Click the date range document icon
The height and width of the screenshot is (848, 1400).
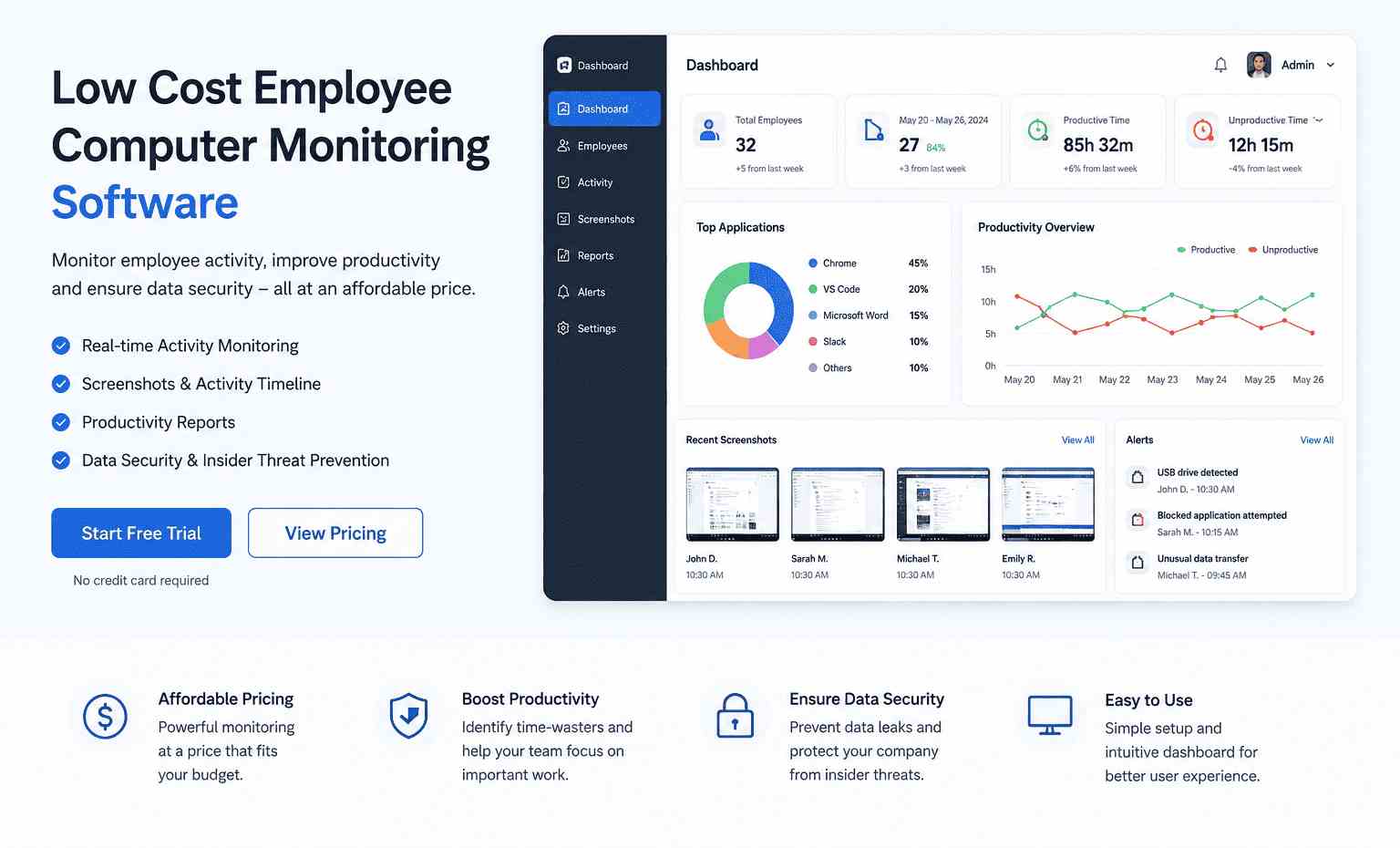(873, 129)
